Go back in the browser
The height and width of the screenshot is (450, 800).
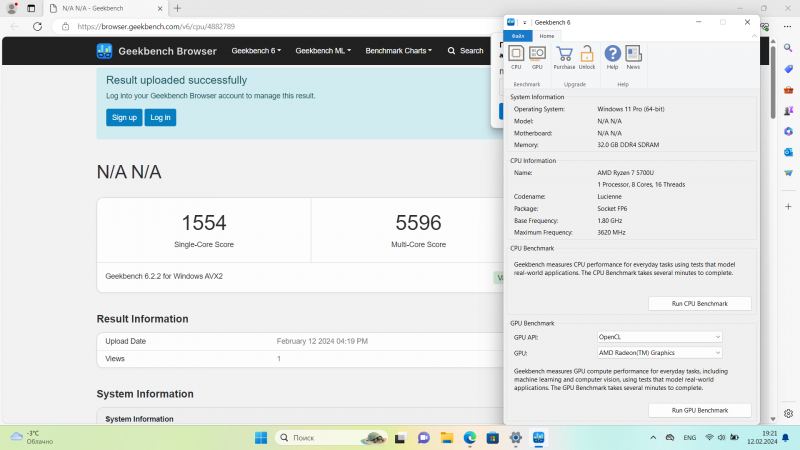tap(14, 27)
